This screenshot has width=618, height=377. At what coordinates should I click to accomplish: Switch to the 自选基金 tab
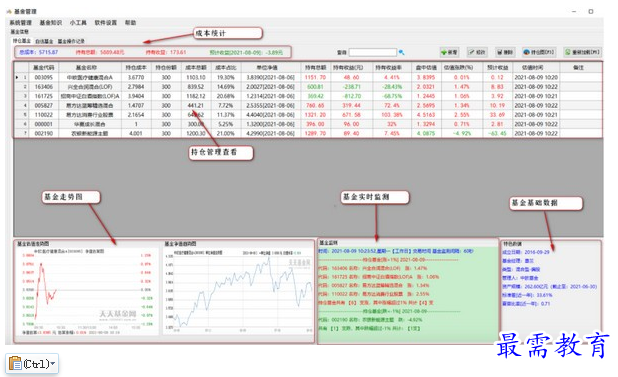(x=44, y=41)
